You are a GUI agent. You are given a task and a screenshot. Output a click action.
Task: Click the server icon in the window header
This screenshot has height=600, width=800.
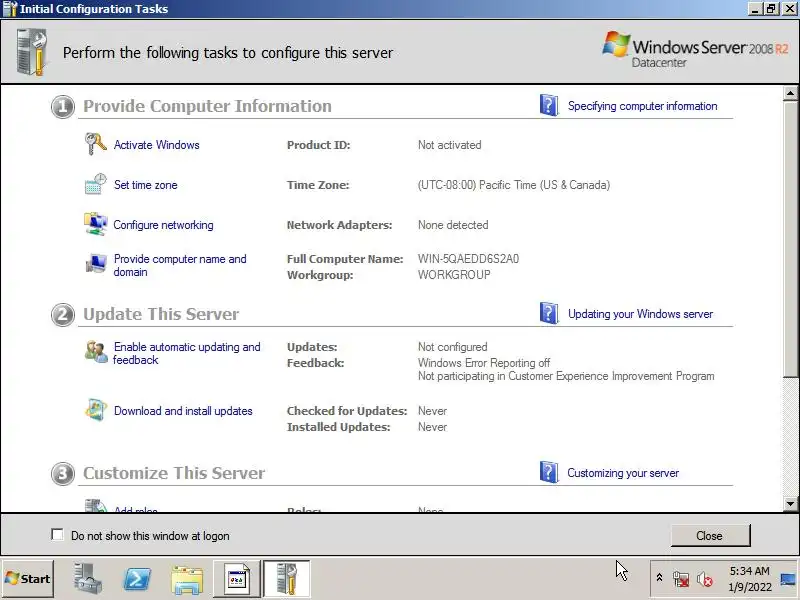pos(32,52)
